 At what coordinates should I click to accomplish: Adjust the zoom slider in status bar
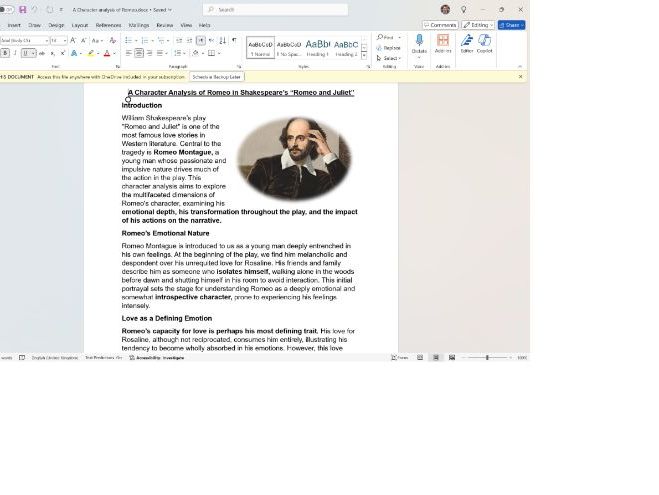coord(488,358)
